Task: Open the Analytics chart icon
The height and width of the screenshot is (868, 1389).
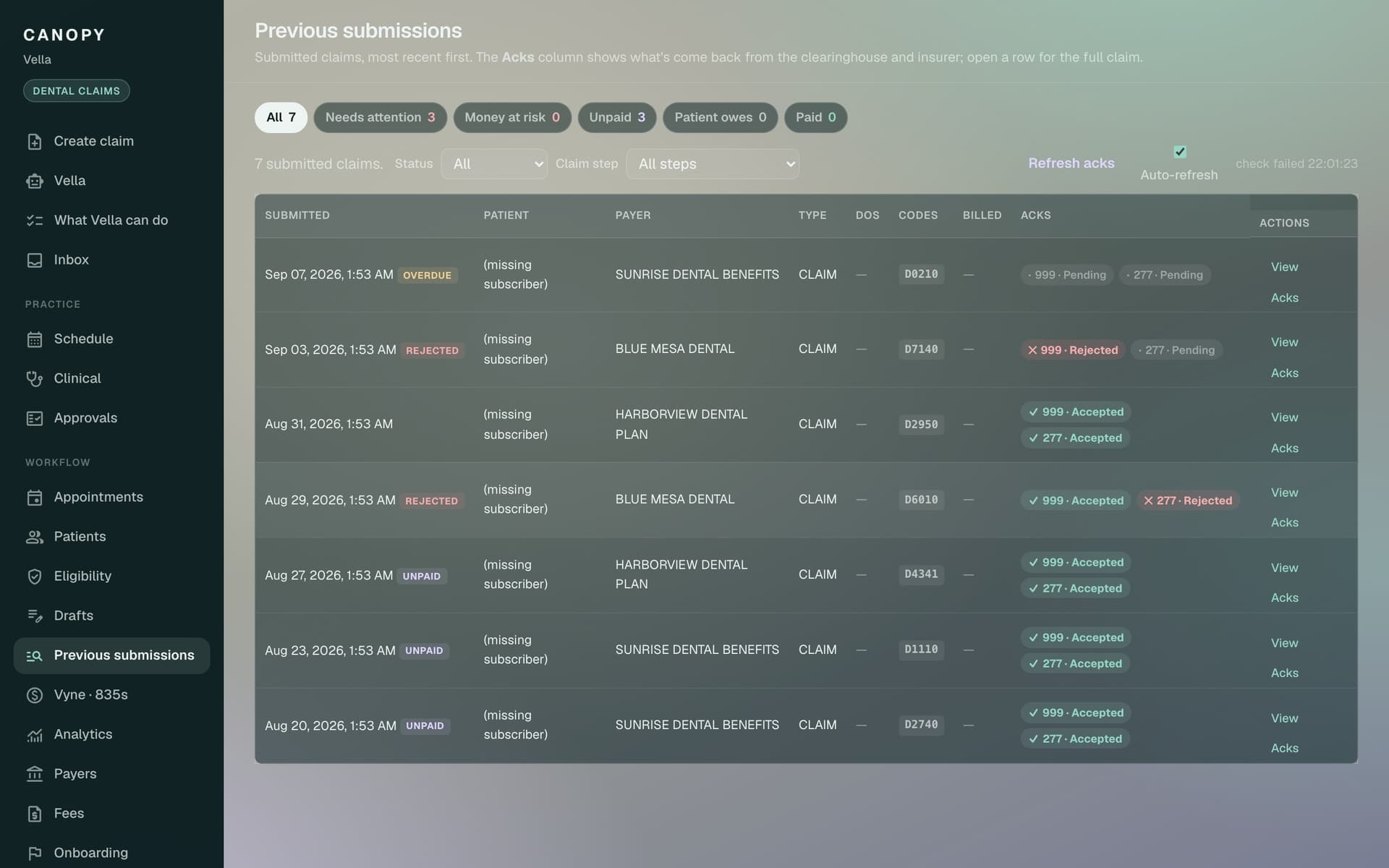Action: coord(35,735)
